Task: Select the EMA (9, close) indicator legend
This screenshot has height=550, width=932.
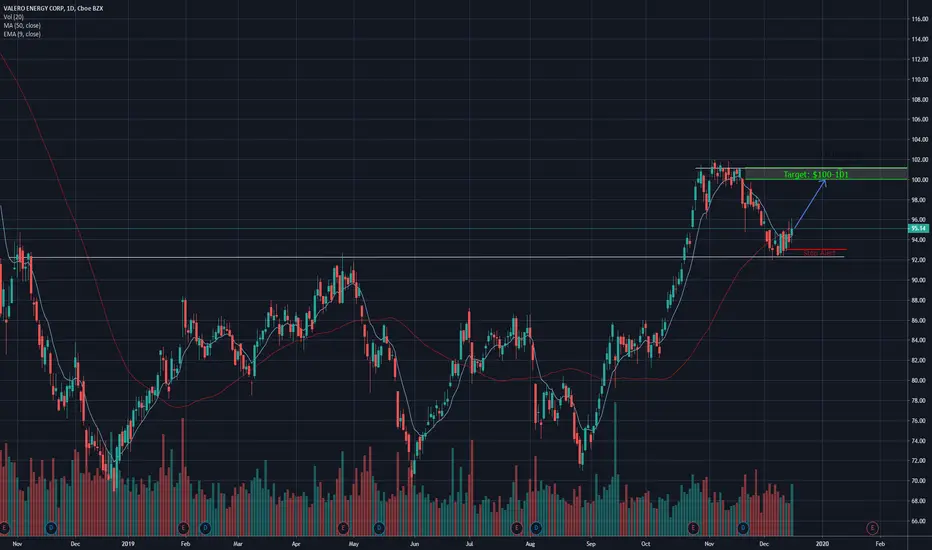Action: 22,34
